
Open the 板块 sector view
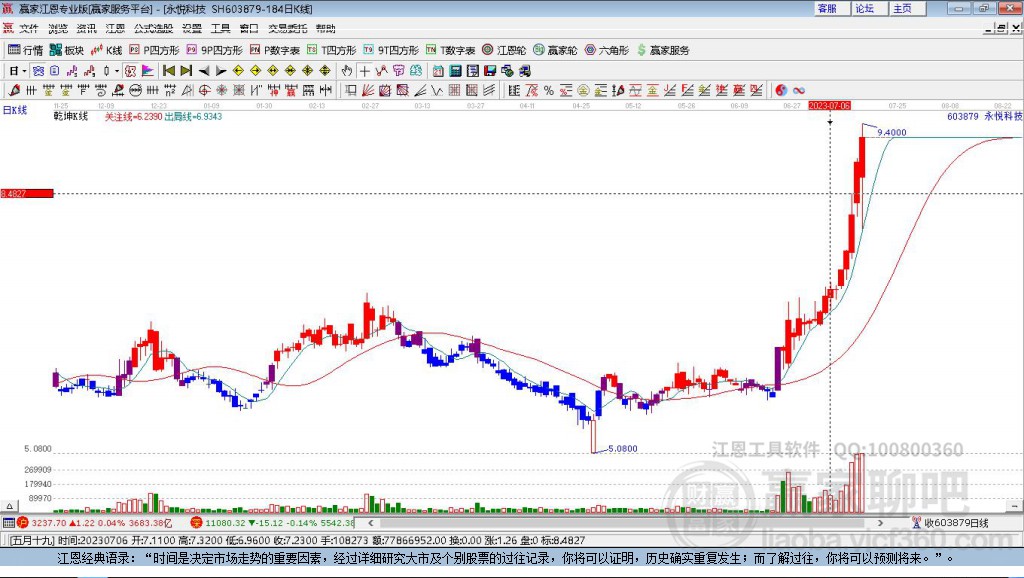67,50
